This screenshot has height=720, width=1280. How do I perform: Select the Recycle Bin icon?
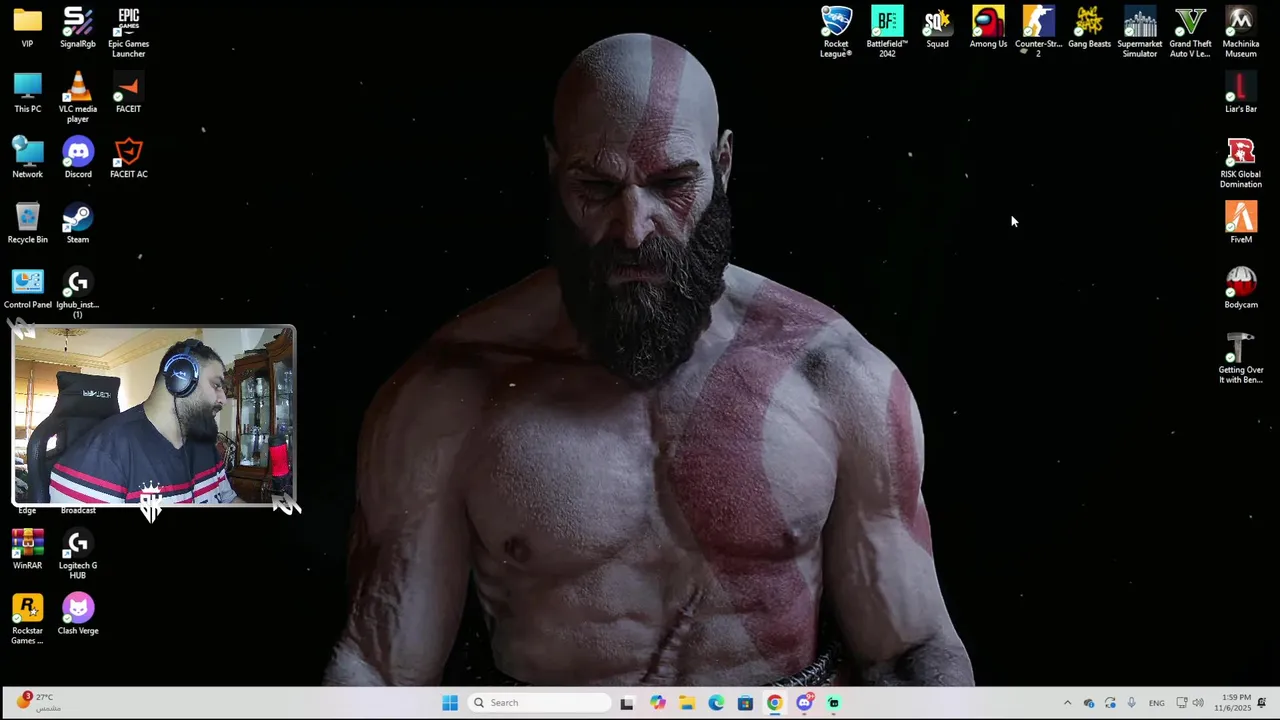tap(27, 223)
